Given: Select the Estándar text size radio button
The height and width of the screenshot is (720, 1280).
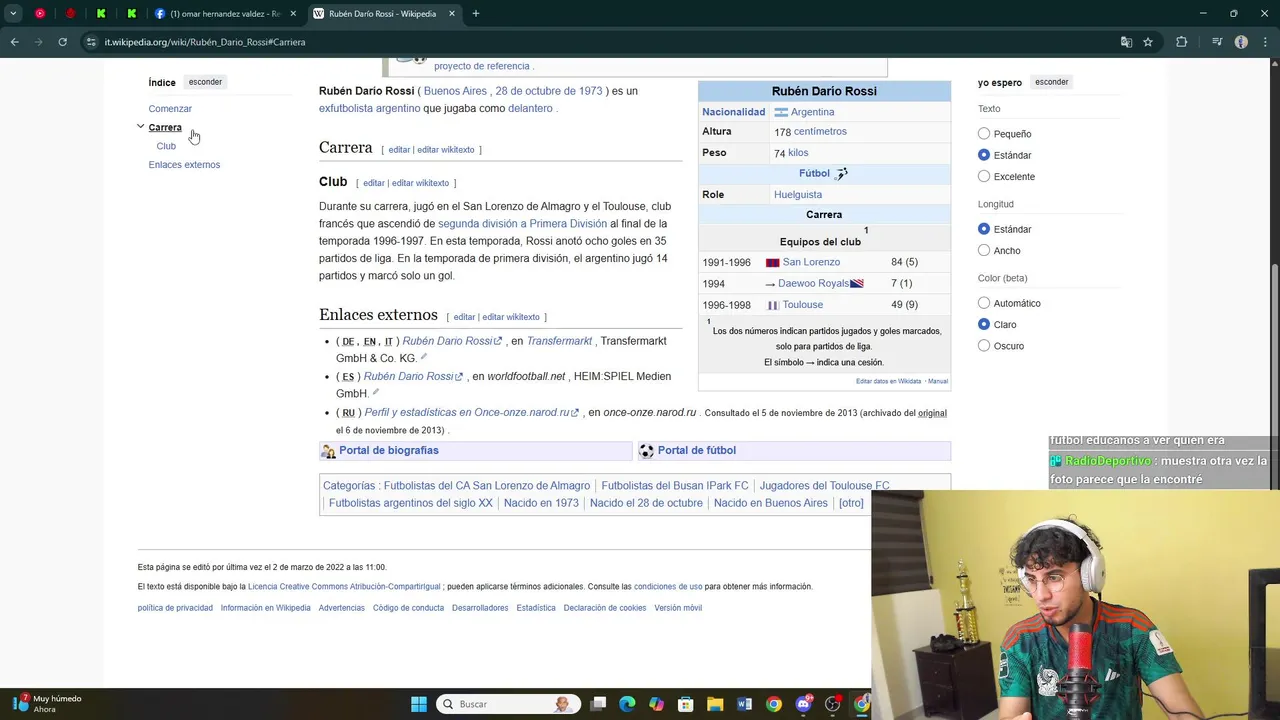Looking at the screenshot, I should point(984,155).
